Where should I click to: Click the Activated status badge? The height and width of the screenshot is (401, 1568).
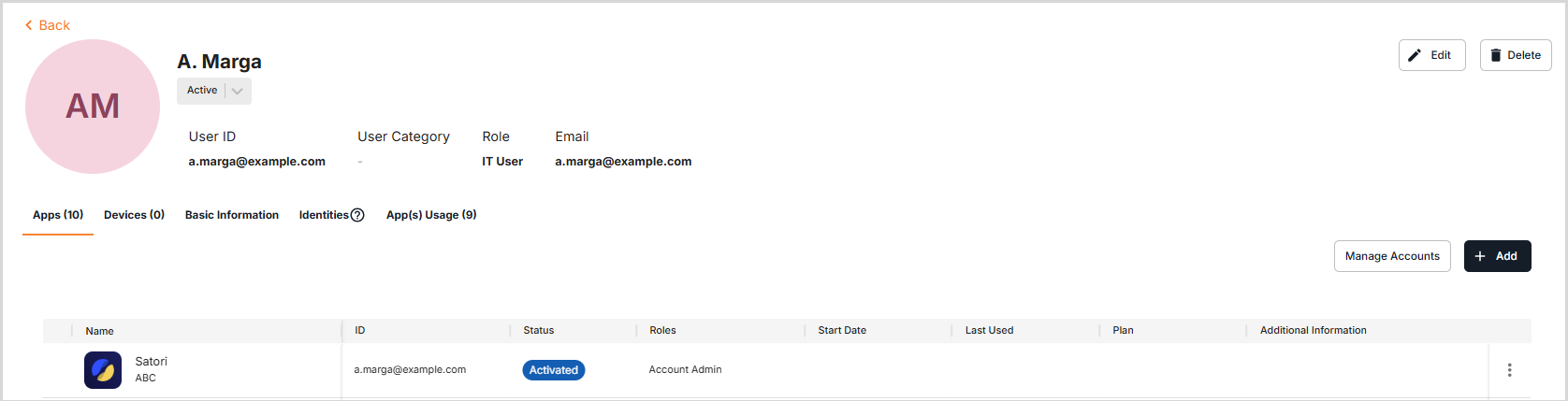[554, 370]
